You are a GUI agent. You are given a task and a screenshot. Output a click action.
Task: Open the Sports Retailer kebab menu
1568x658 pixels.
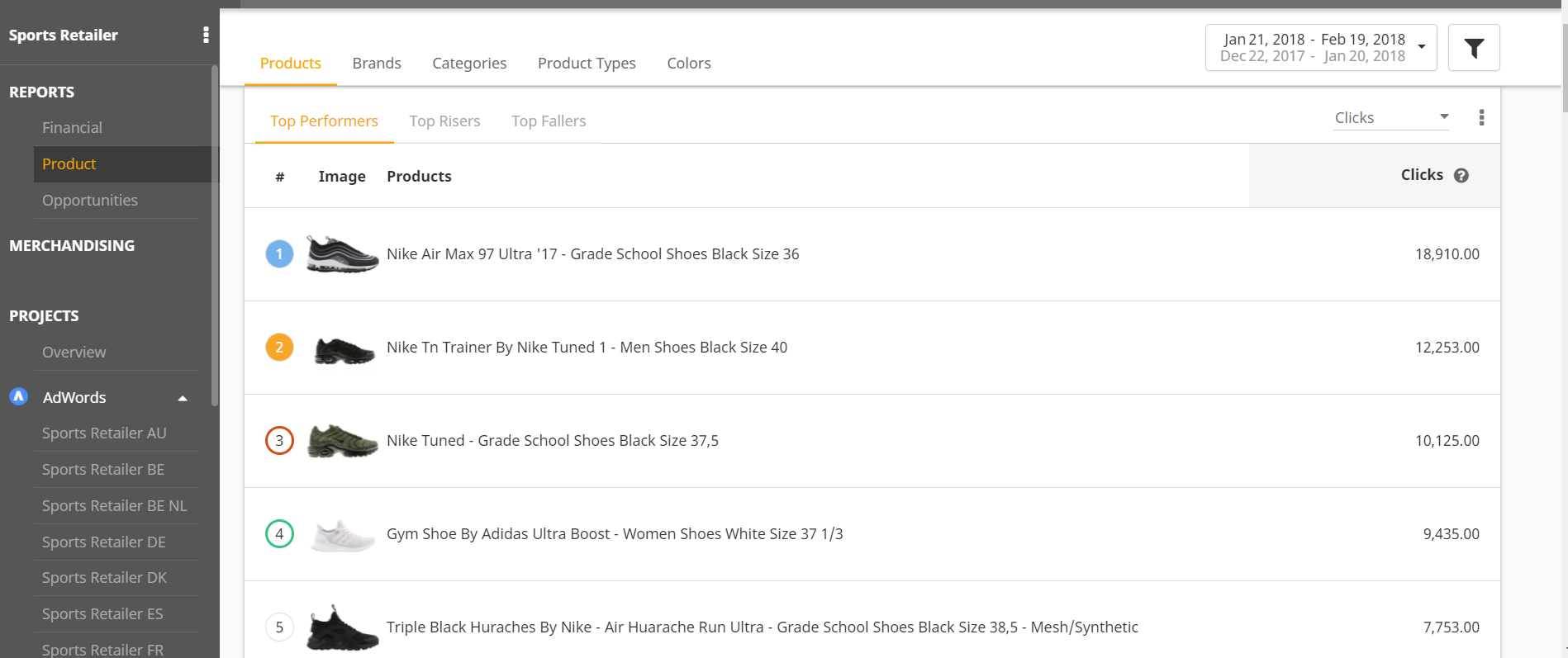coord(206,35)
